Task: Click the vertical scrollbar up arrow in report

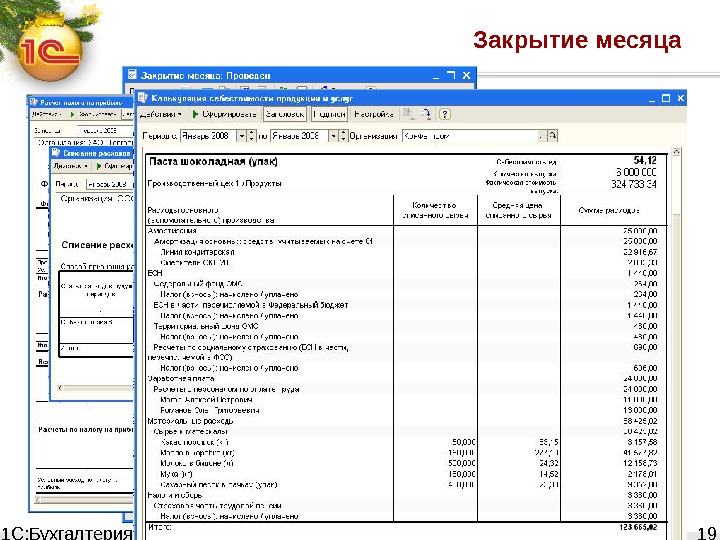Action: pos(676,152)
